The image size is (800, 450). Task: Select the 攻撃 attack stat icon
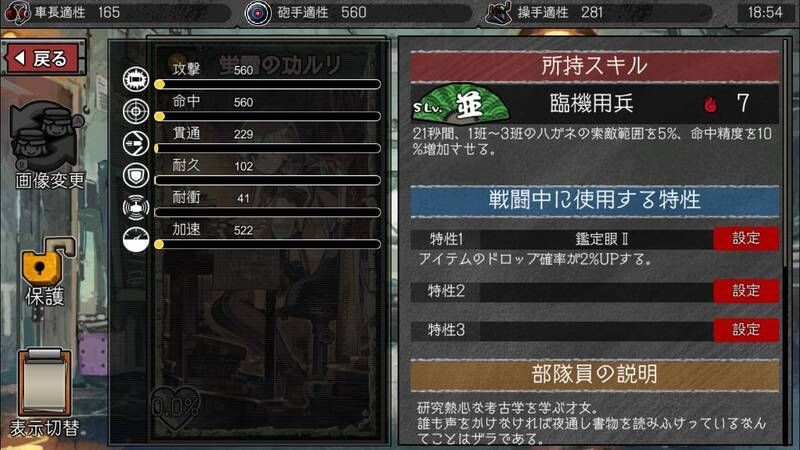coord(136,79)
